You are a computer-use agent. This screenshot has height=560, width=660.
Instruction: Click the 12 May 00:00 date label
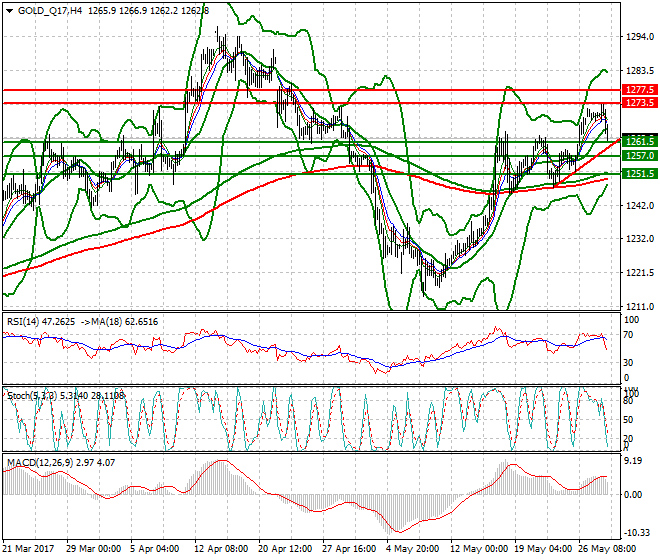pyautogui.click(x=479, y=549)
